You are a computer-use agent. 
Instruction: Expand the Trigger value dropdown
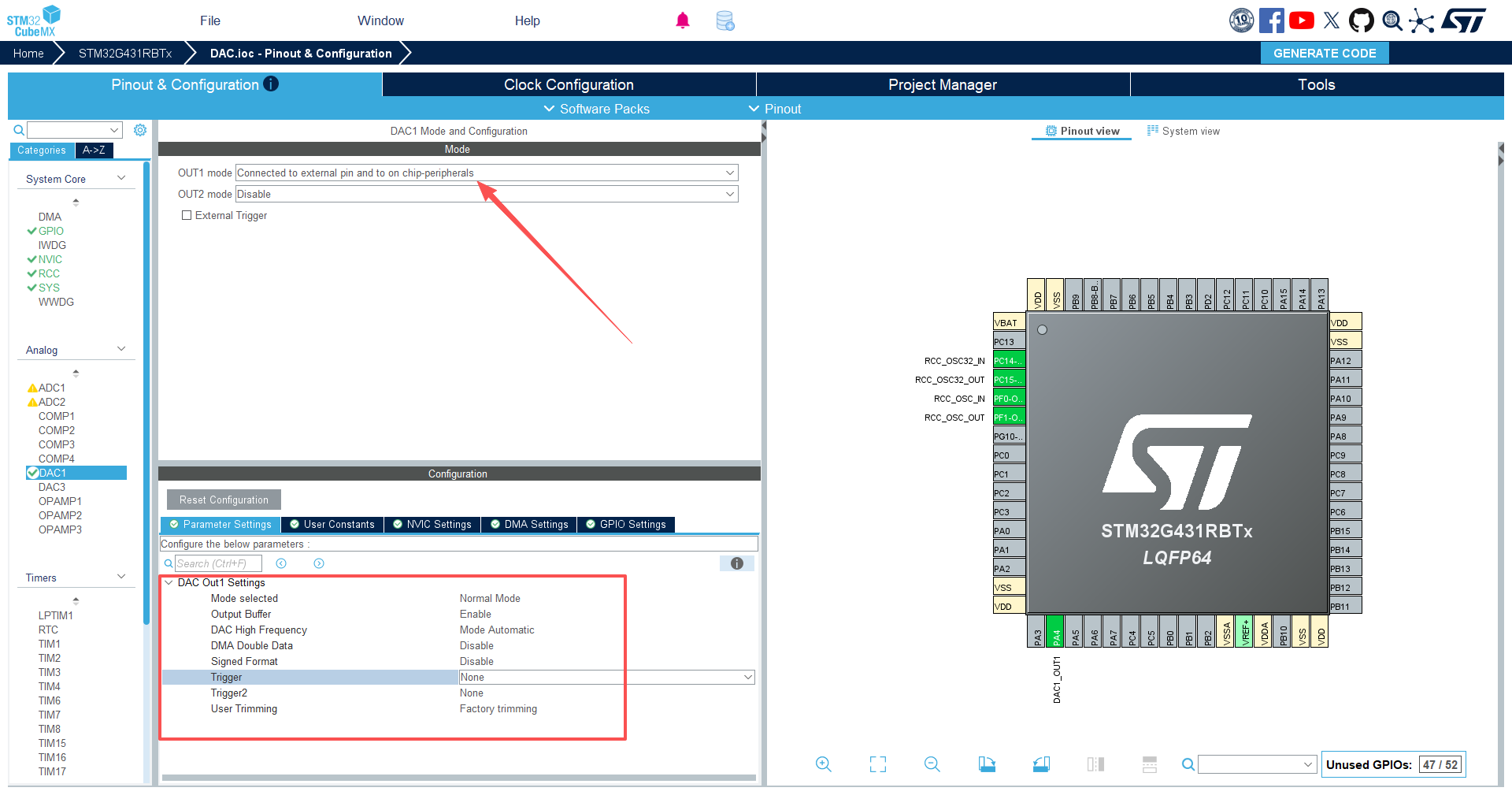click(747, 678)
